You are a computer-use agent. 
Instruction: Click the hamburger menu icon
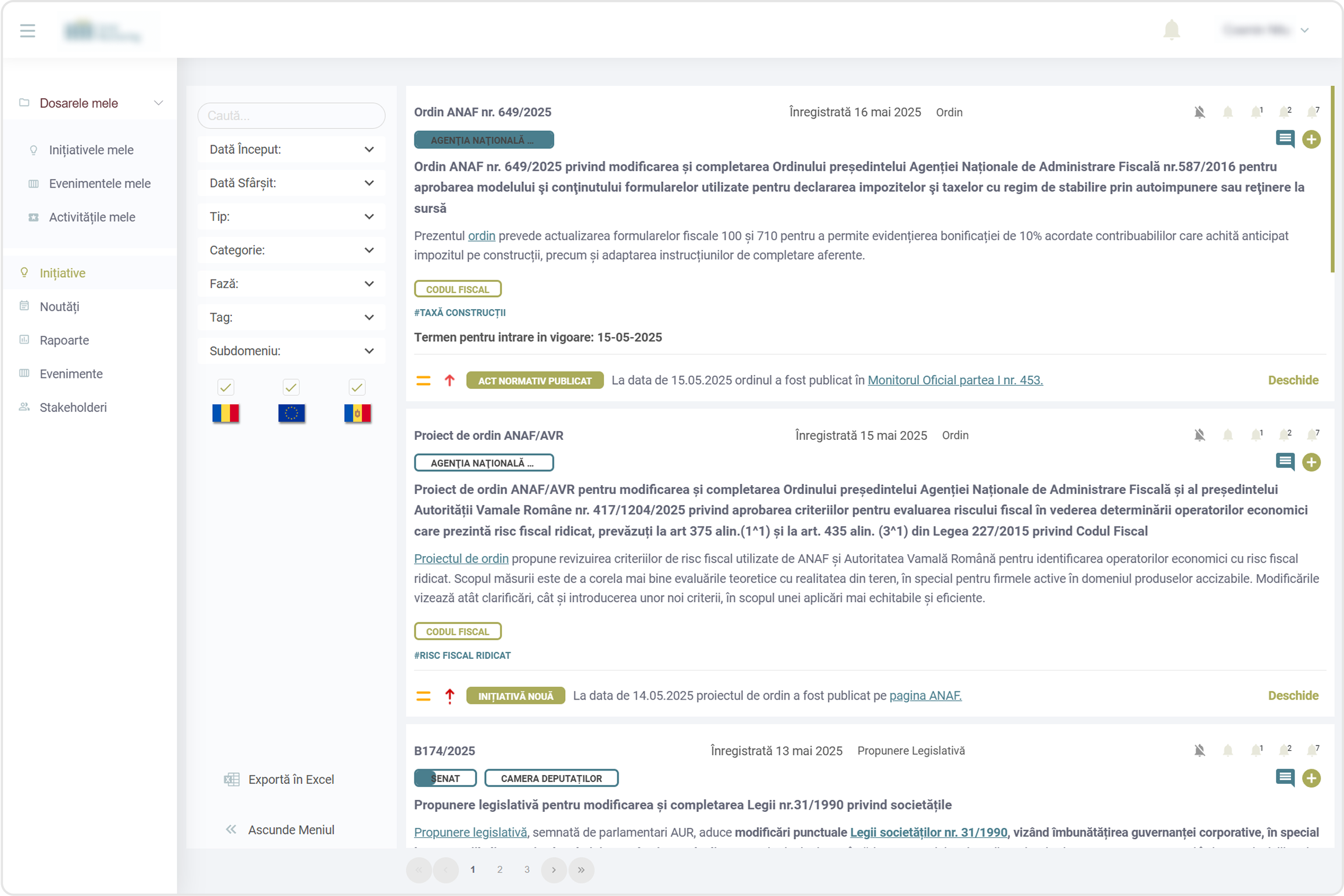coord(27,30)
